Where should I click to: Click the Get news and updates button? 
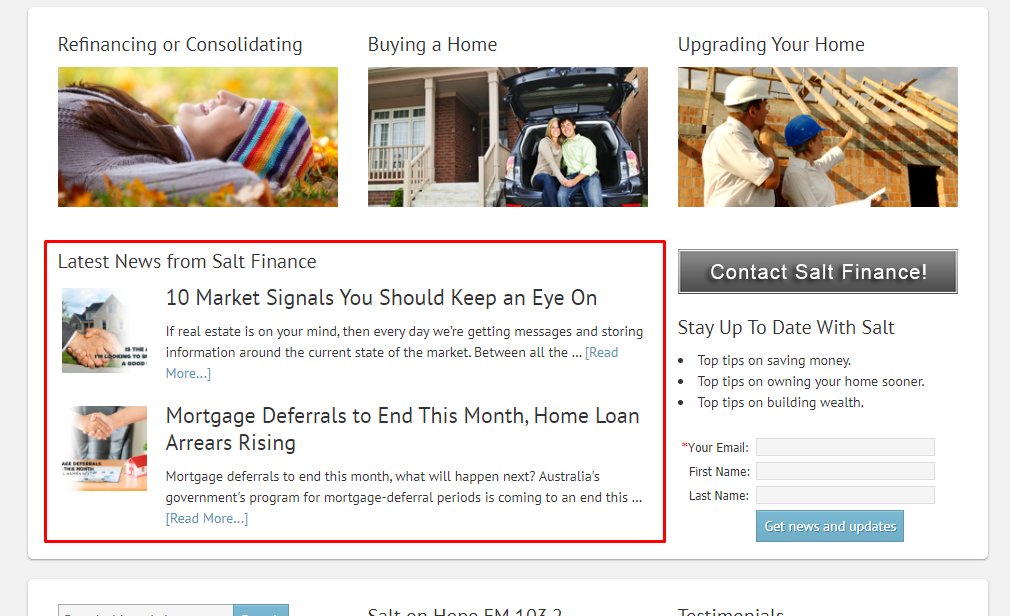(x=830, y=526)
